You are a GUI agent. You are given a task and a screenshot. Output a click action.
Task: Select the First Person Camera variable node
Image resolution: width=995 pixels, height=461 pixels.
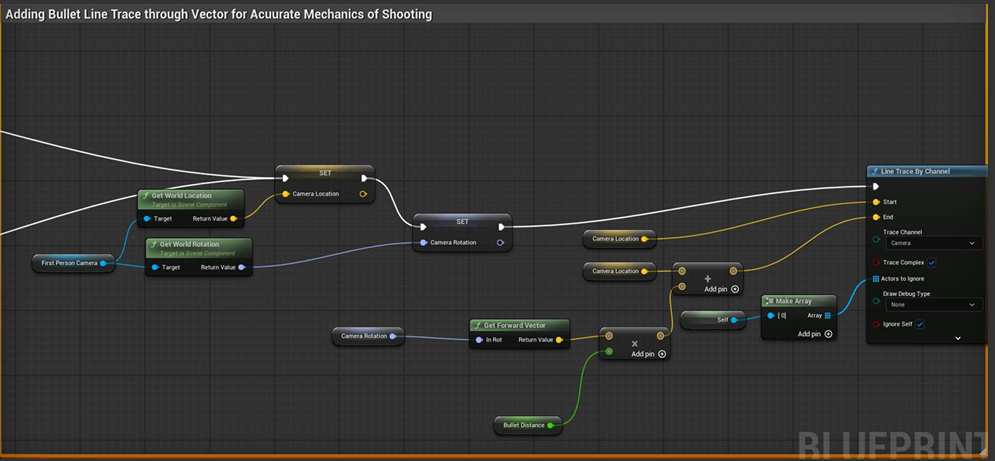click(73, 263)
